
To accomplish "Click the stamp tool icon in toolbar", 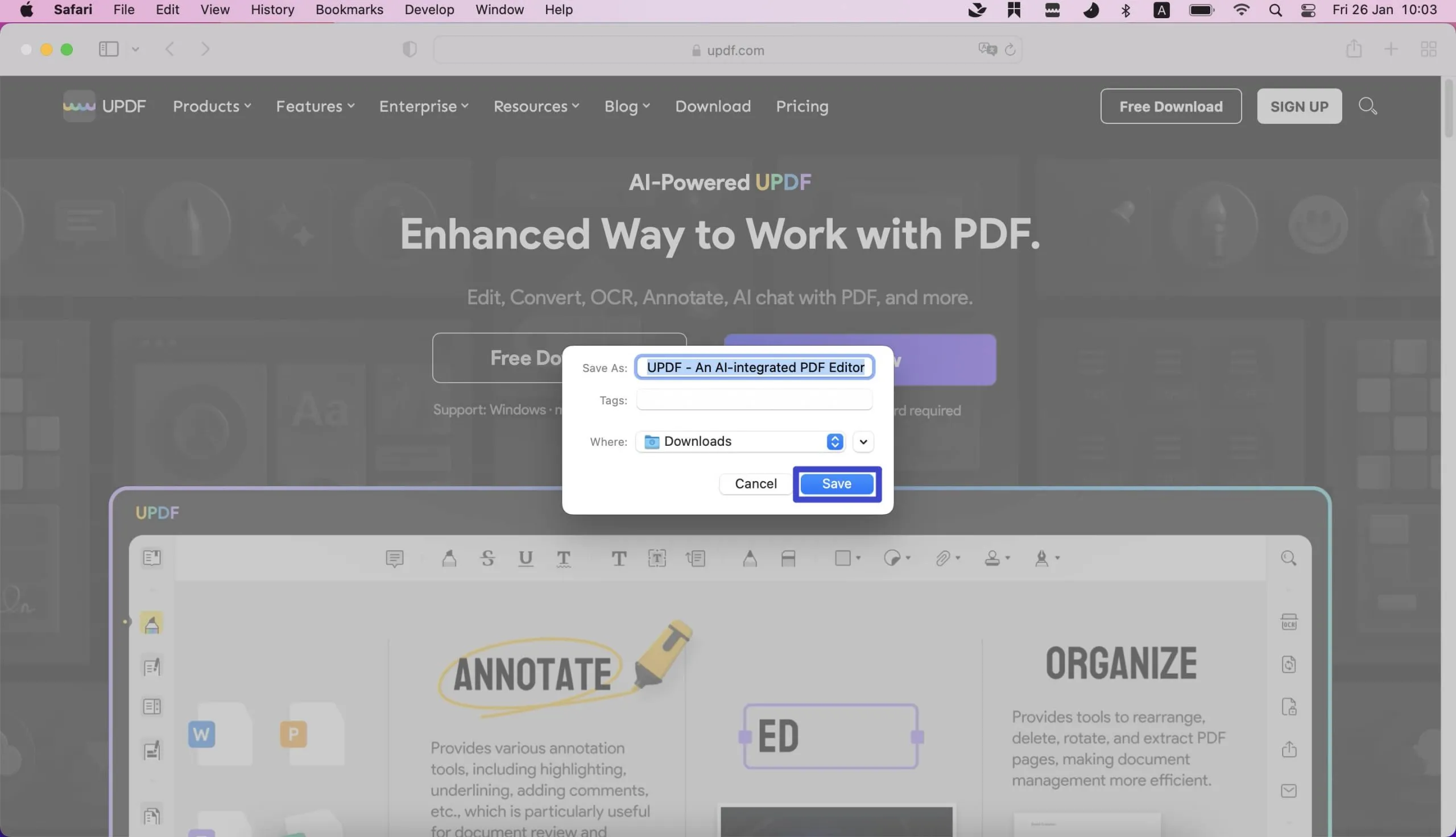I will (994, 559).
